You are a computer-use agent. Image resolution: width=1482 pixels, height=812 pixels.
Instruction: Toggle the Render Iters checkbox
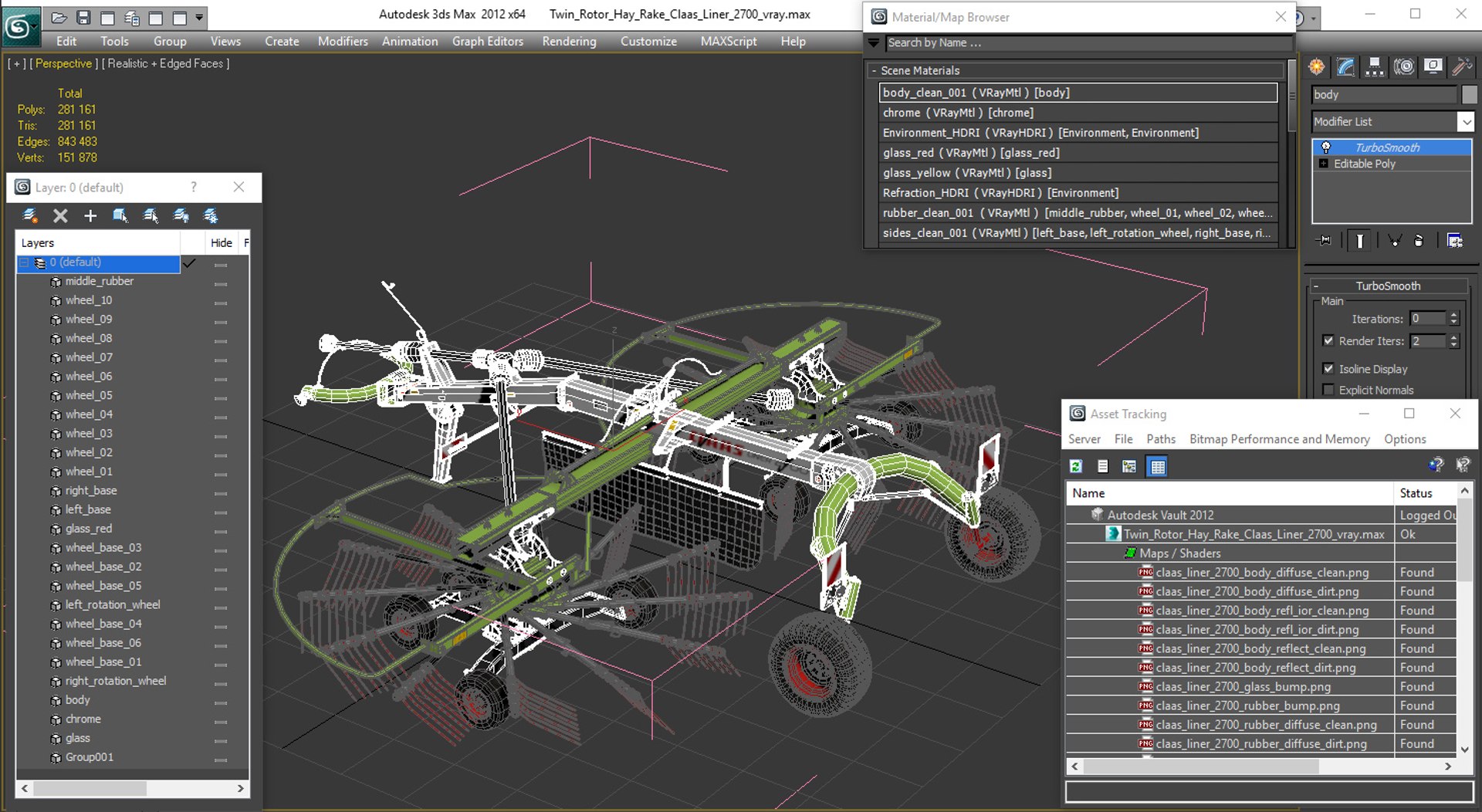point(1328,340)
